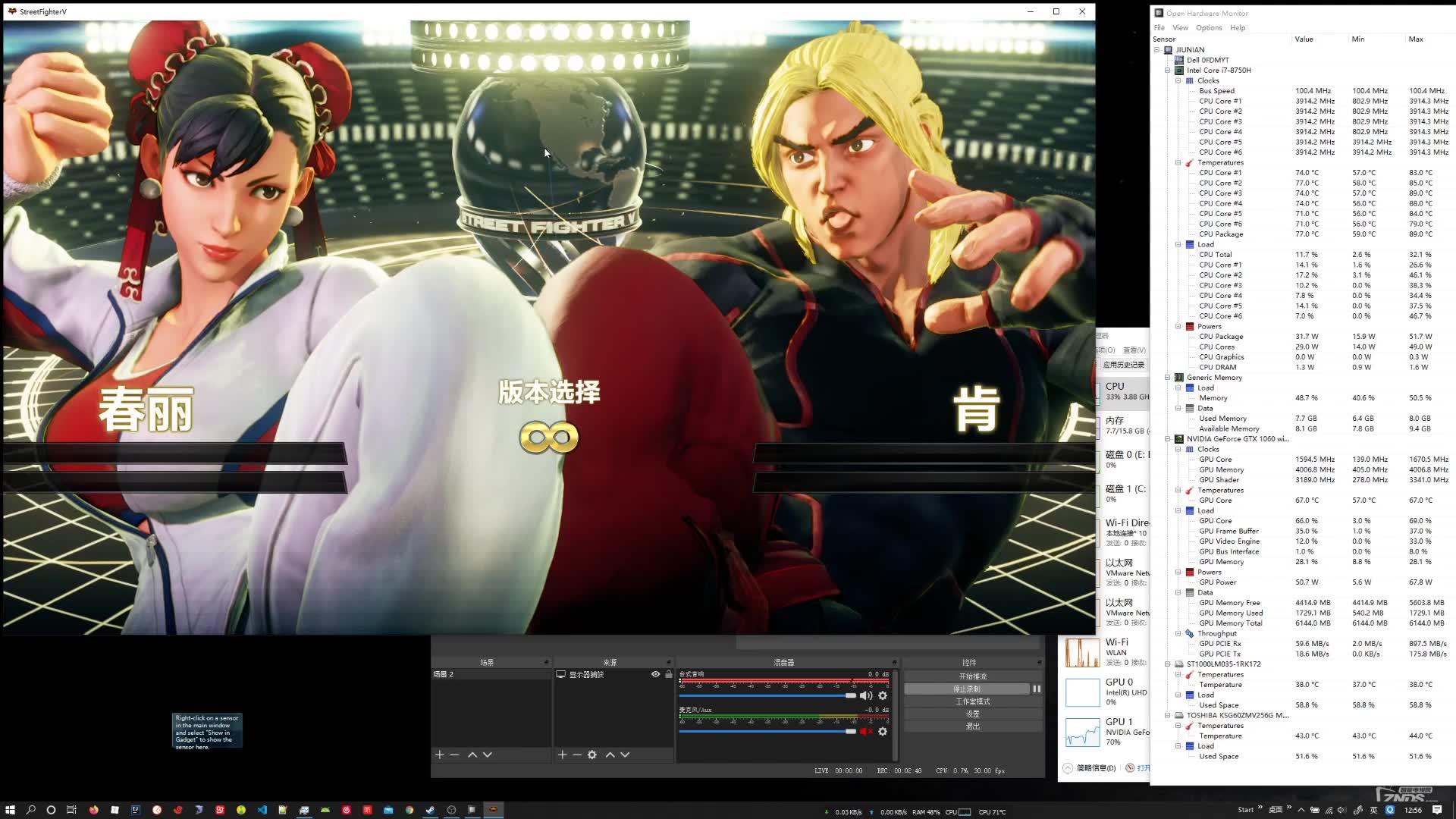The height and width of the screenshot is (819, 1456).
Task: Toggle the CPU temperatures visibility in HWMonitor
Action: 1178,162
